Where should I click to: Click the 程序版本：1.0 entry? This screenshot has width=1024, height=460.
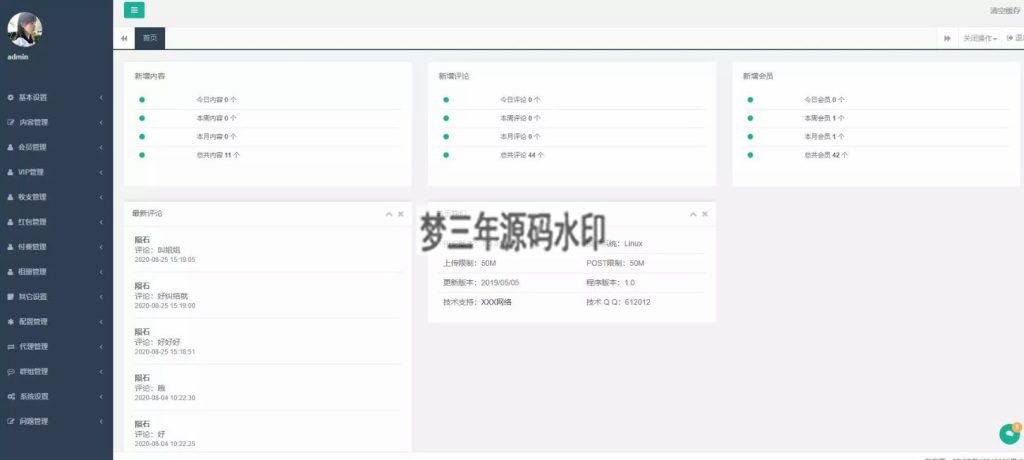pyautogui.click(x=611, y=283)
